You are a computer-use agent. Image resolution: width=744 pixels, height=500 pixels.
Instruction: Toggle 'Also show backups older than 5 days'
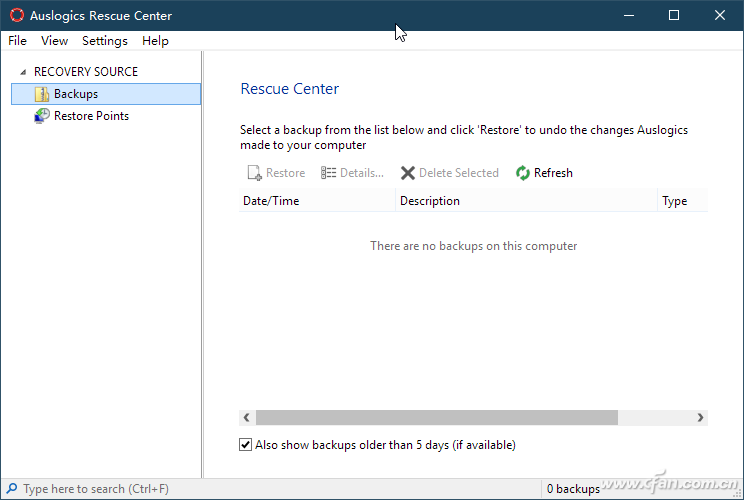tap(245, 444)
